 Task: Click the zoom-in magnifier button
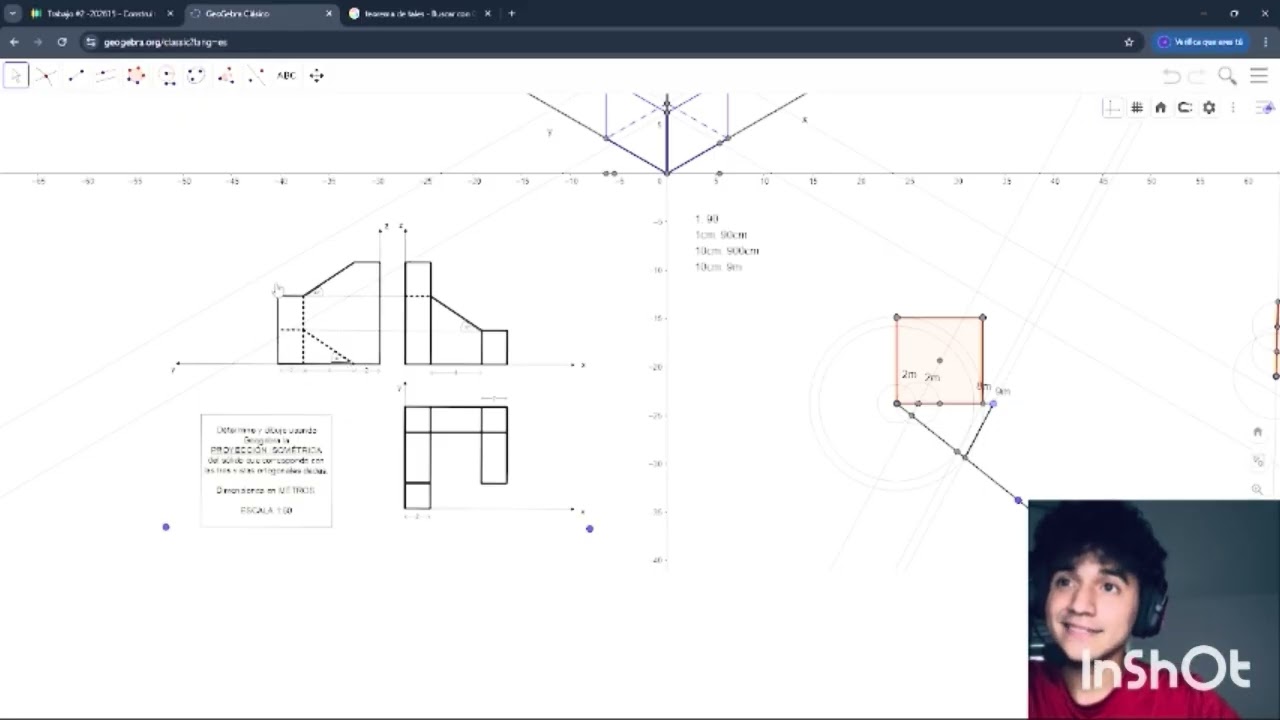coord(1258,489)
